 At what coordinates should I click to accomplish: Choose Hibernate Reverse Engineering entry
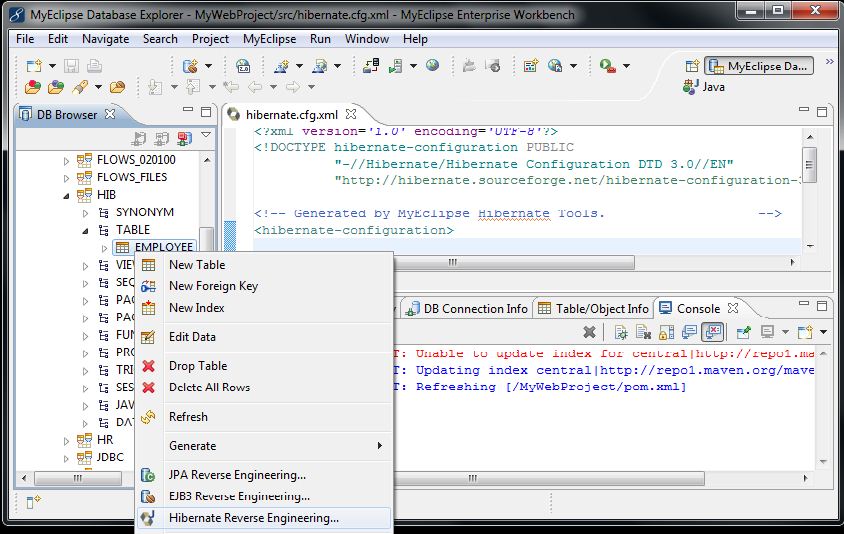pos(264,518)
